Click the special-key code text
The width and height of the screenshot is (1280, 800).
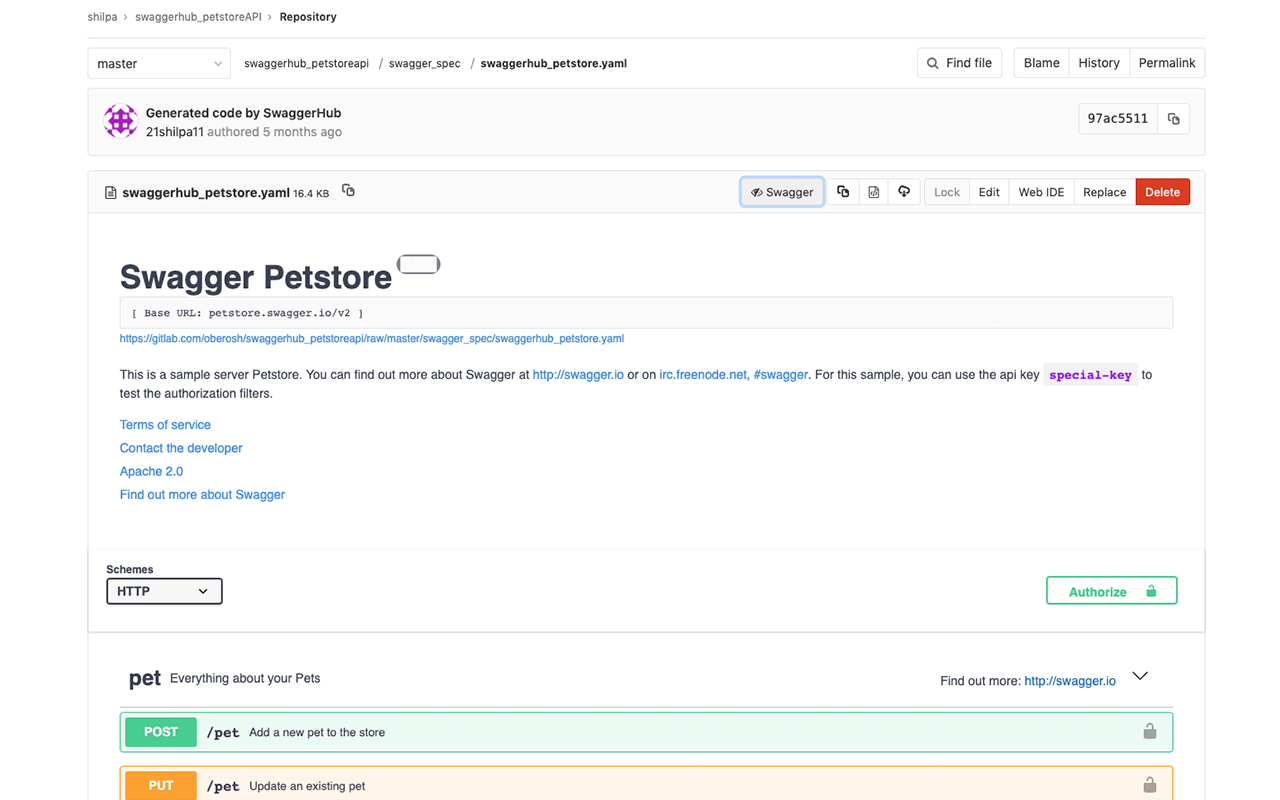(1090, 375)
